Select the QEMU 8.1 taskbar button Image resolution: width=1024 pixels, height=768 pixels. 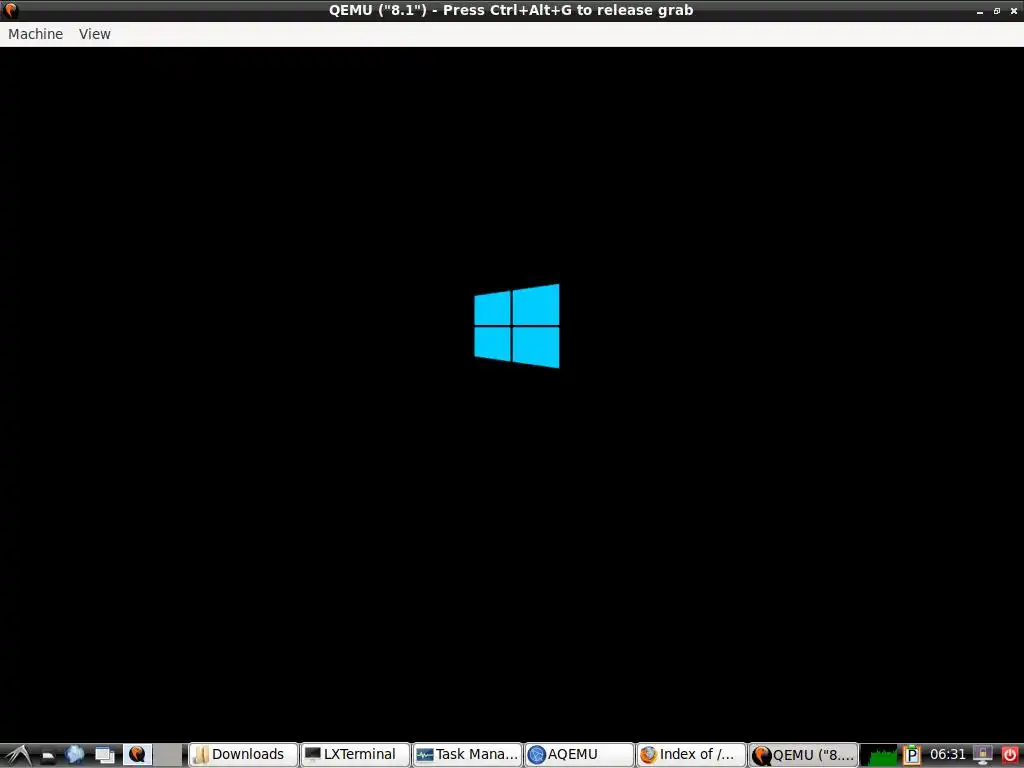pyautogui.click(x=803, y=754)
